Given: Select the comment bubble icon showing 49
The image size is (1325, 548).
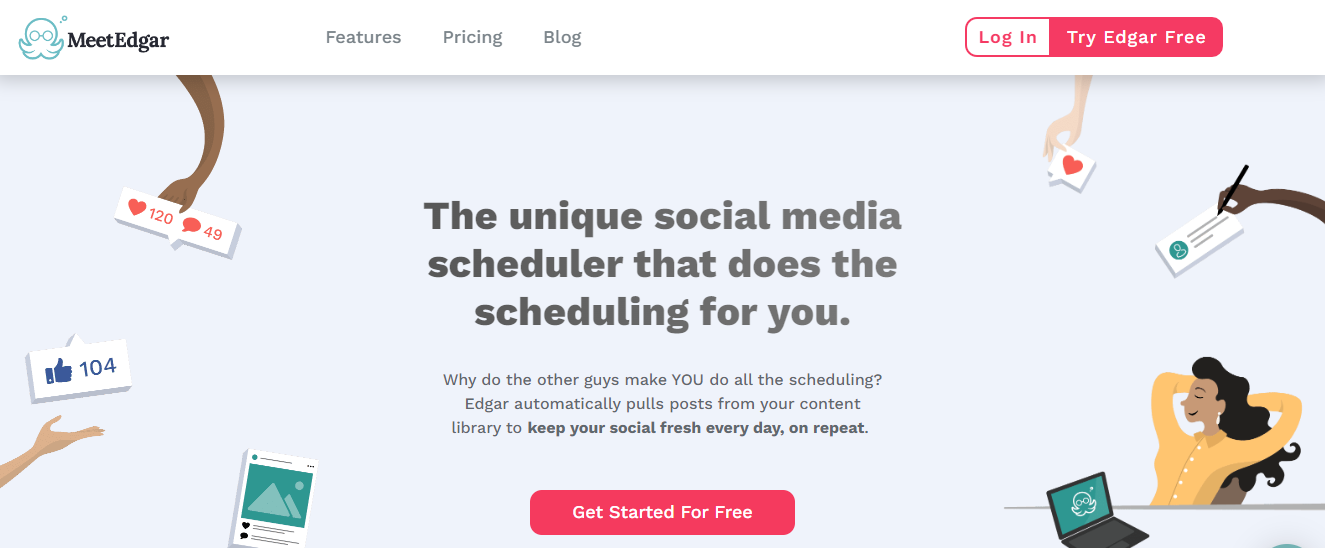Looking at the screenshot, I should pyautogui.click(x=191, y=227).
